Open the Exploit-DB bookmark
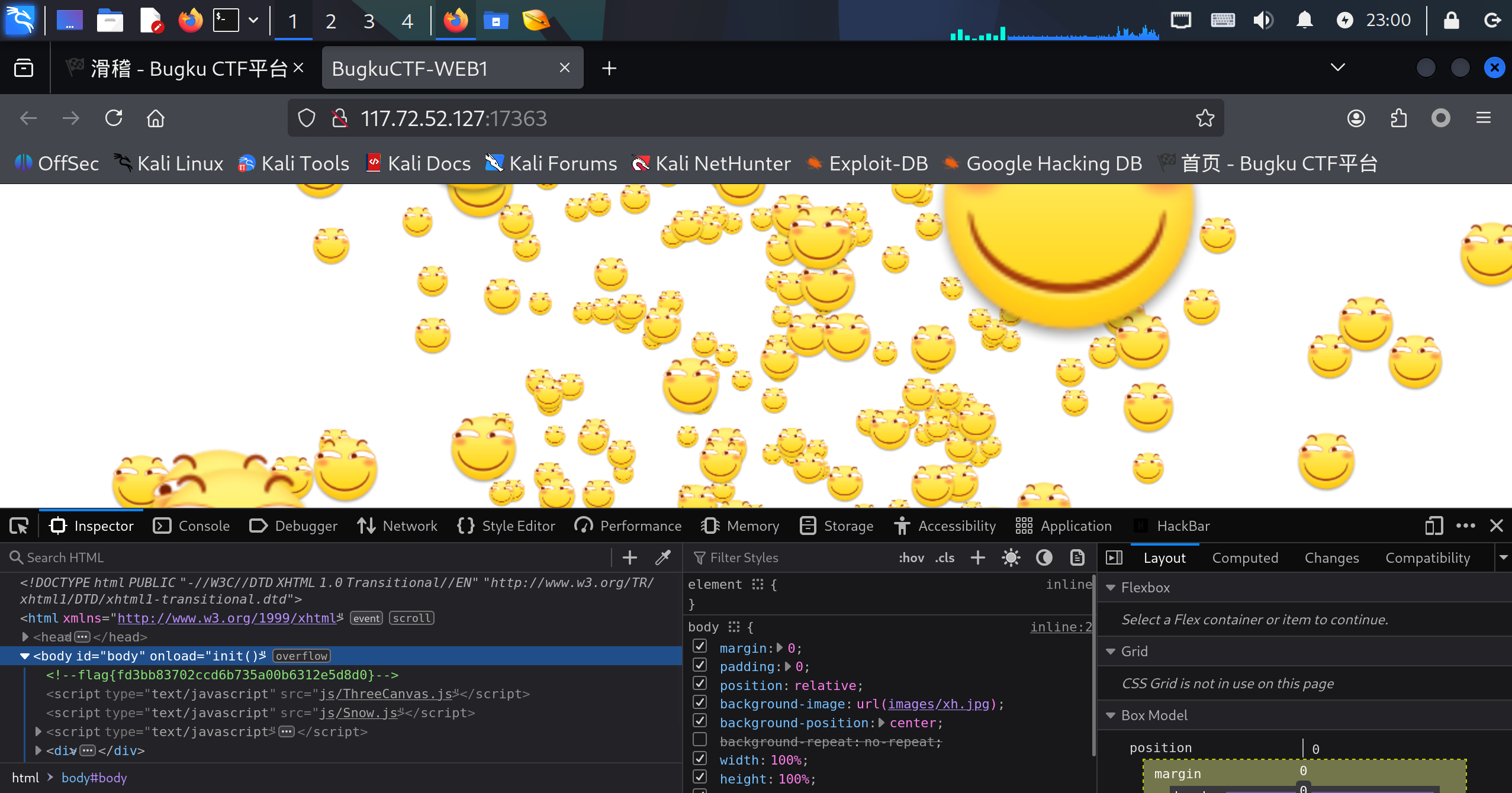The height and width of the screenshot is (793, 1512). 868,163
